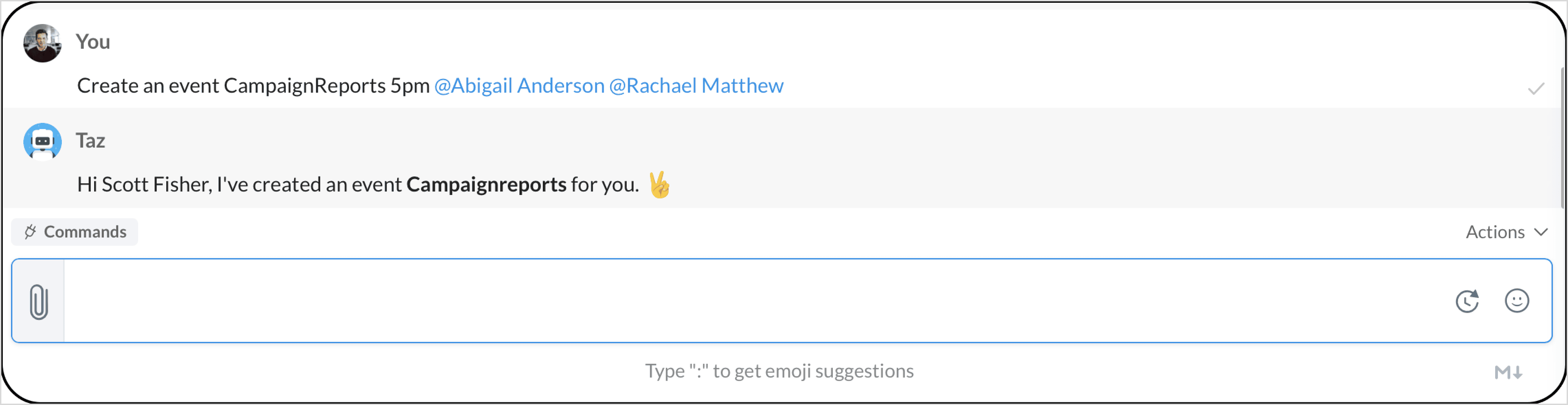Click the chat's vertical scrollbar
1568x405 pixels.
(1563, 137)
